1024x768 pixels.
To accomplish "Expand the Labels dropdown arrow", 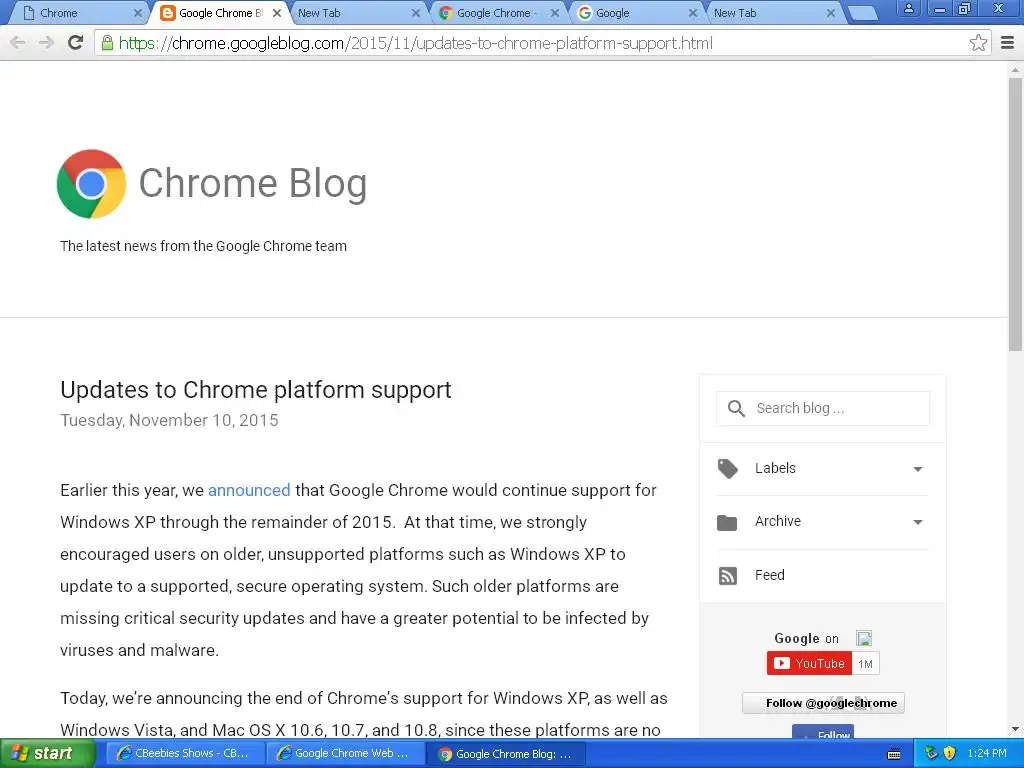I will [918, 469].
